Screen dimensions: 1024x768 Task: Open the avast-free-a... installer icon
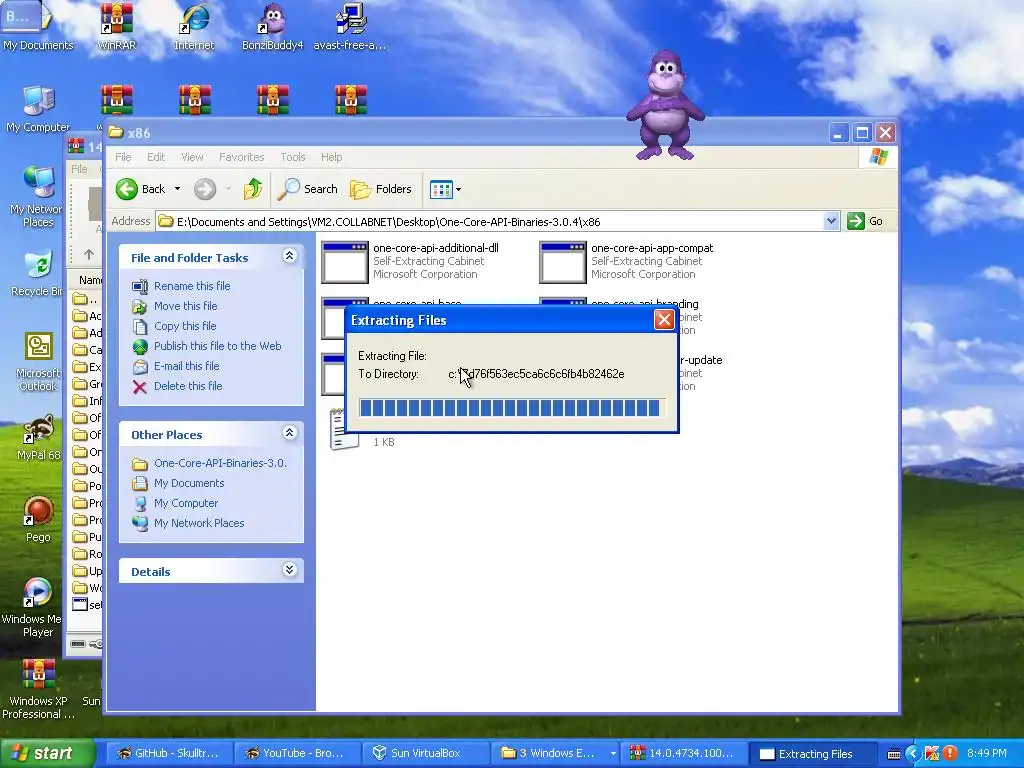tap(350, 27)
